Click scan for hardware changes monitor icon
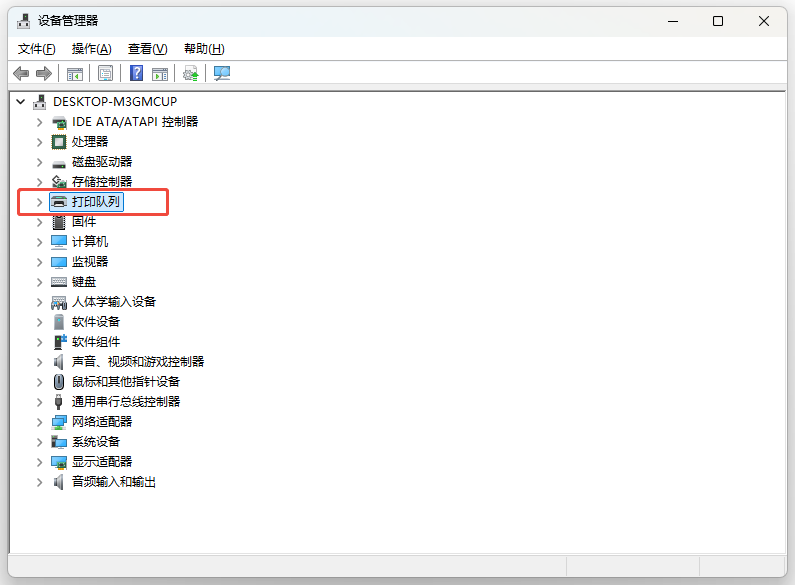The height and width of the screenshot is (585, 795). pos(222,74)
